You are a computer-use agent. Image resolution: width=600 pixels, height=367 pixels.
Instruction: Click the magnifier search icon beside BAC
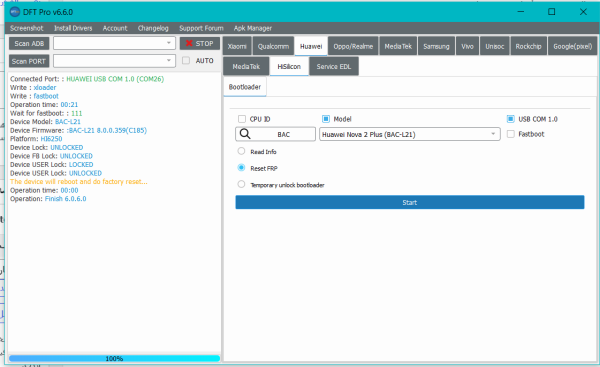click(245, 134)
